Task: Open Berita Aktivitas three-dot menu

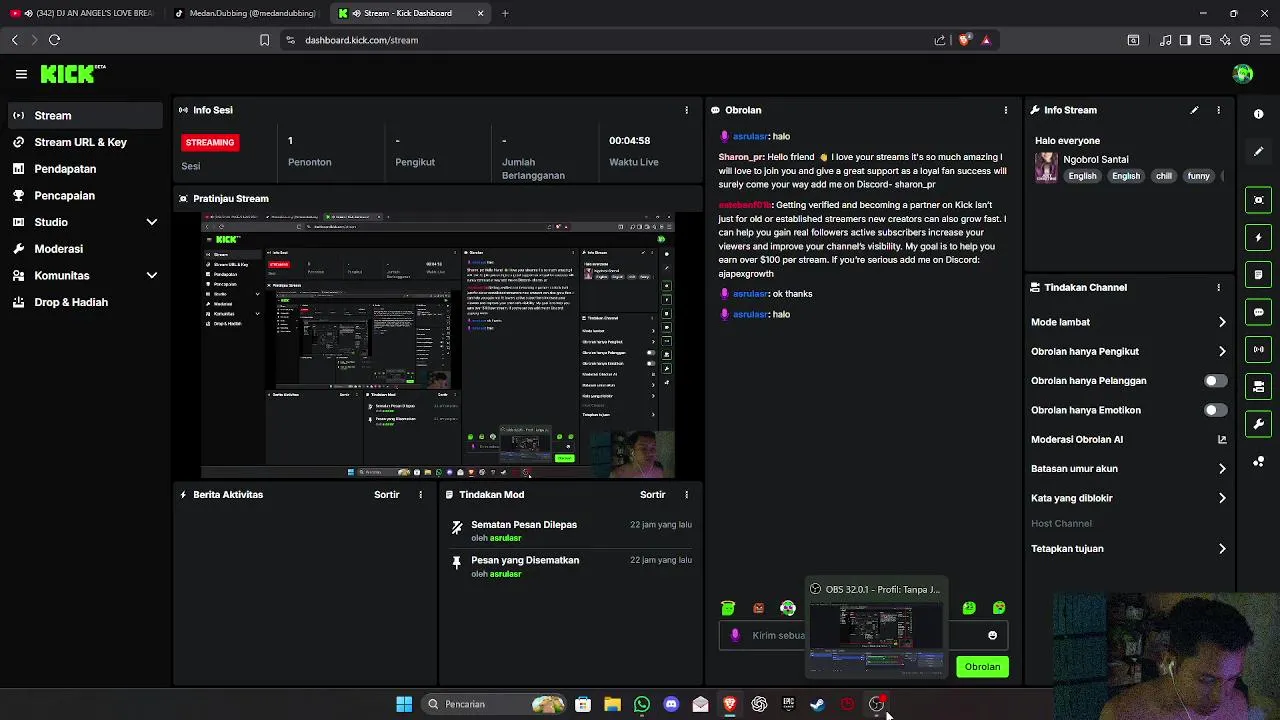Action: [x=420, y=495]
